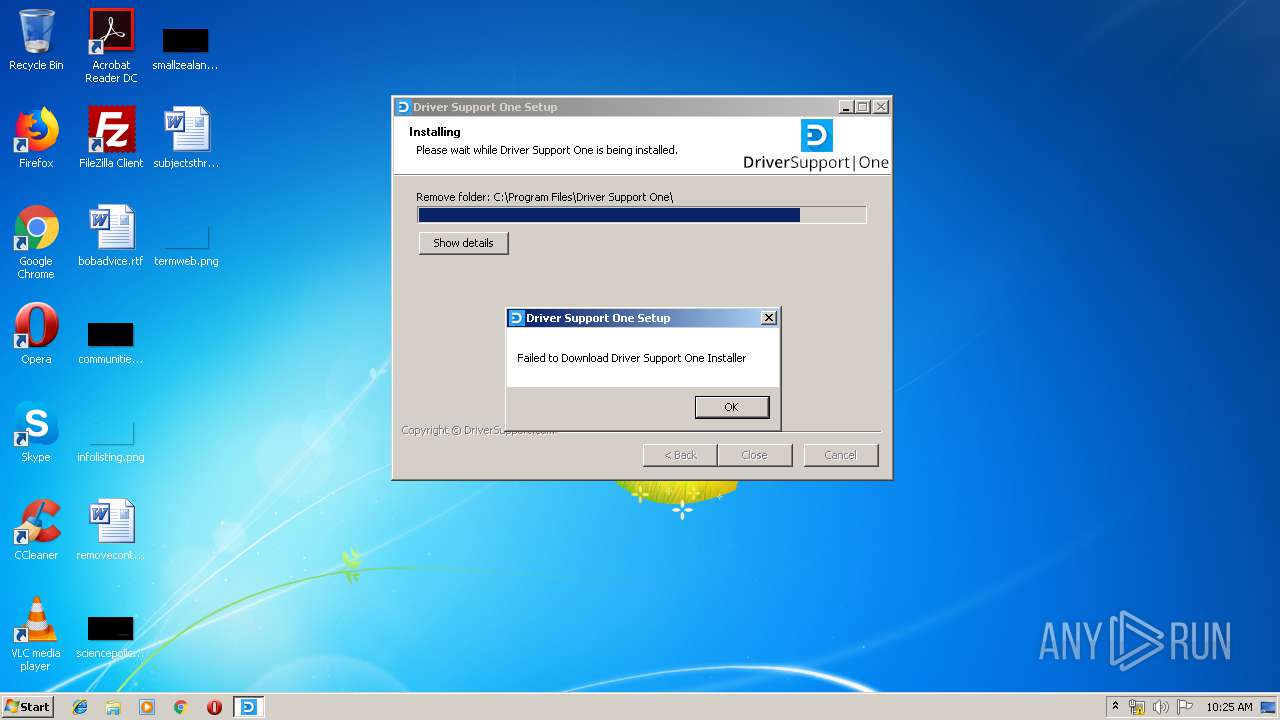This screenshot has width=1280, height=720.
Task: Open Chrome from the taskbar
Action: coord(180,707)
